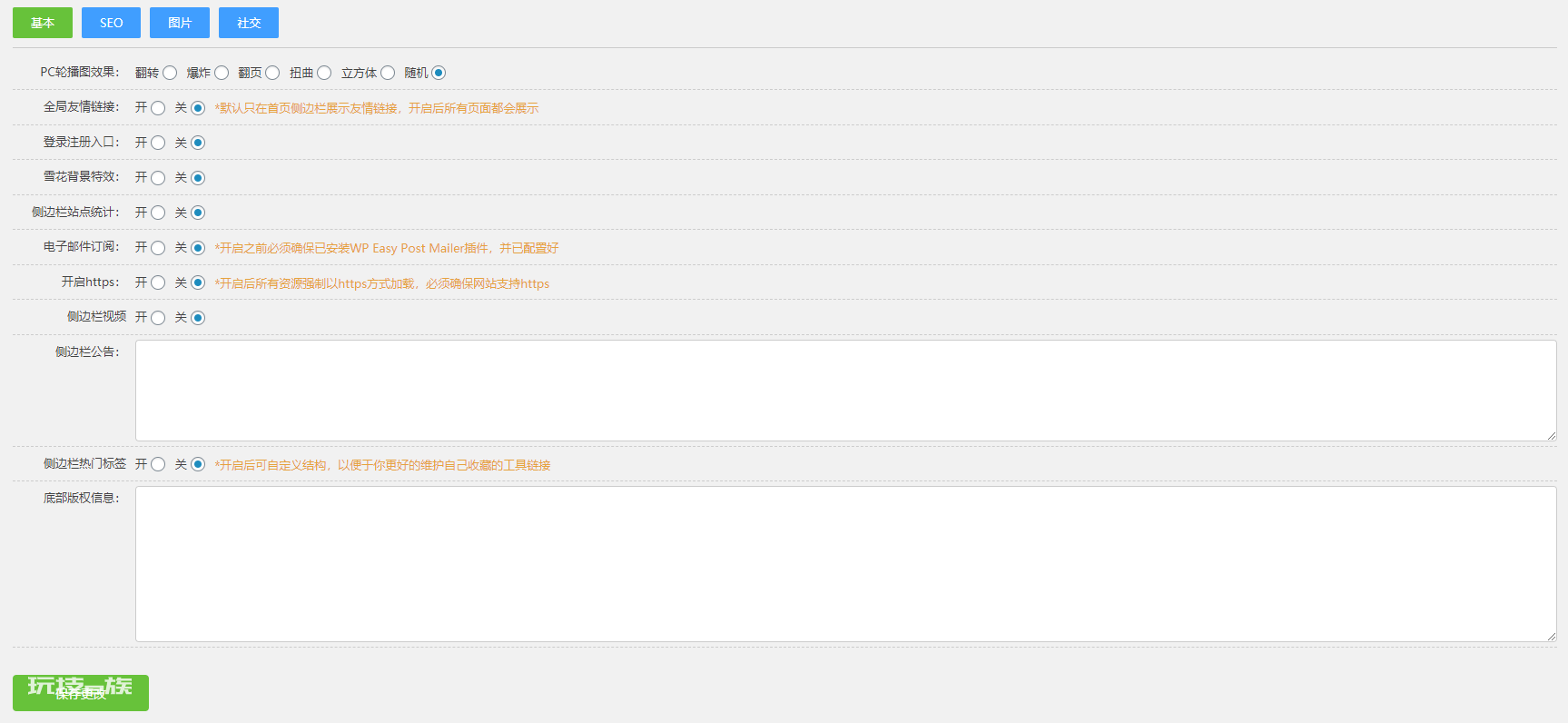The height and width of the screenshot is (723, 1568).
Task: Turn on 侧边栏视频 option
Action: point(158,318)
